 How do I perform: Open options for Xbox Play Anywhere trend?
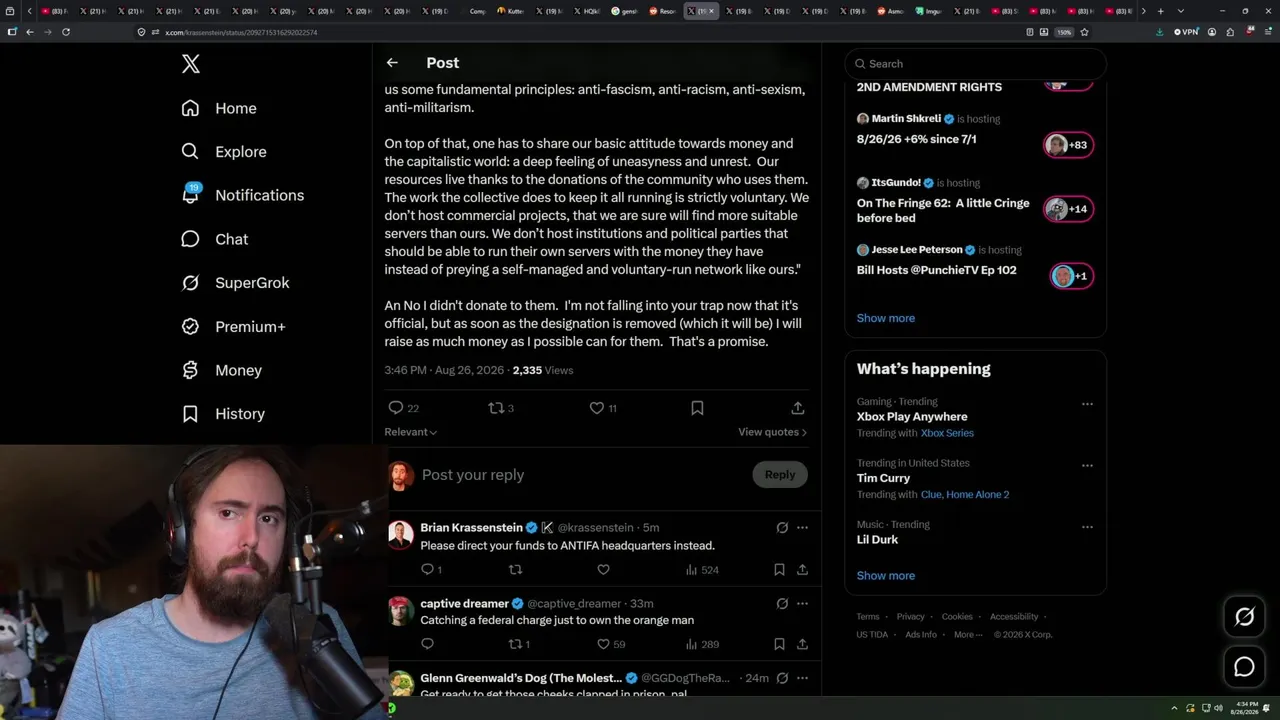pyautogui.click(x=1087, y=404)
